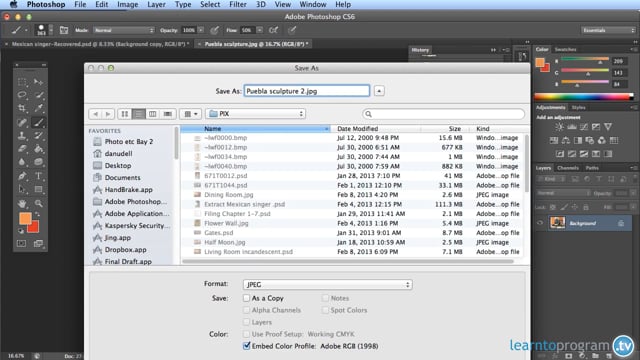Open the arrange items dropdown
Screen dimensions: 640x360
pyautogui.click(x=191, y=114)
